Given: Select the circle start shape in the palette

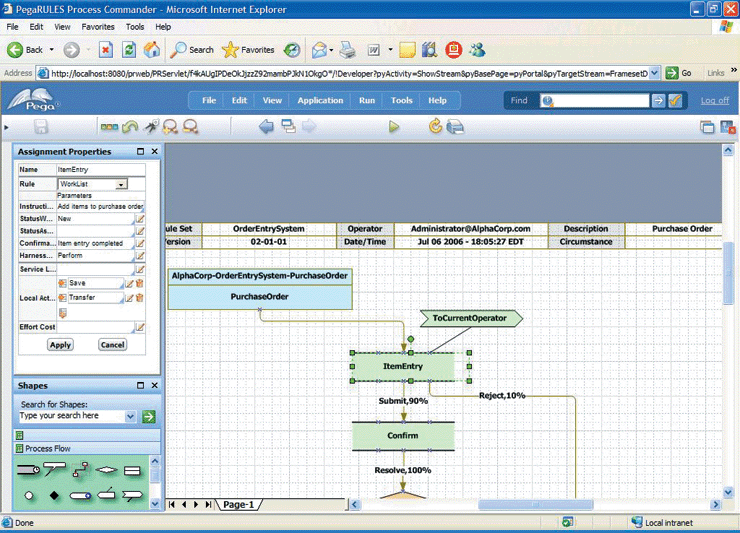Looking at the screenshot, I should [x=29, y=496].
